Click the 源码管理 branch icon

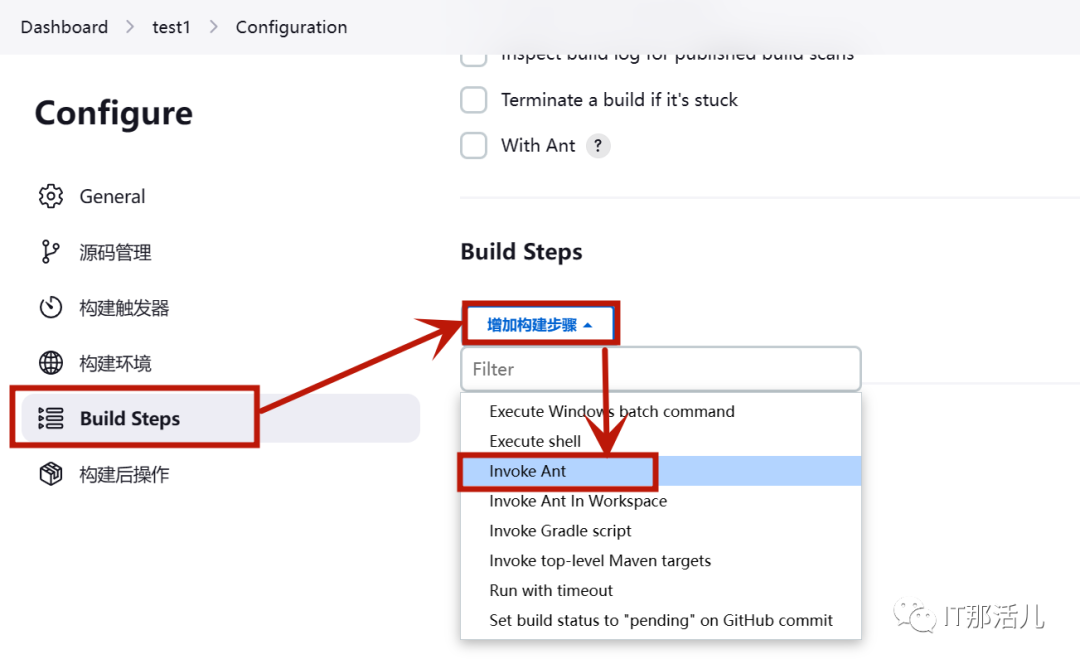click(50, 252)
